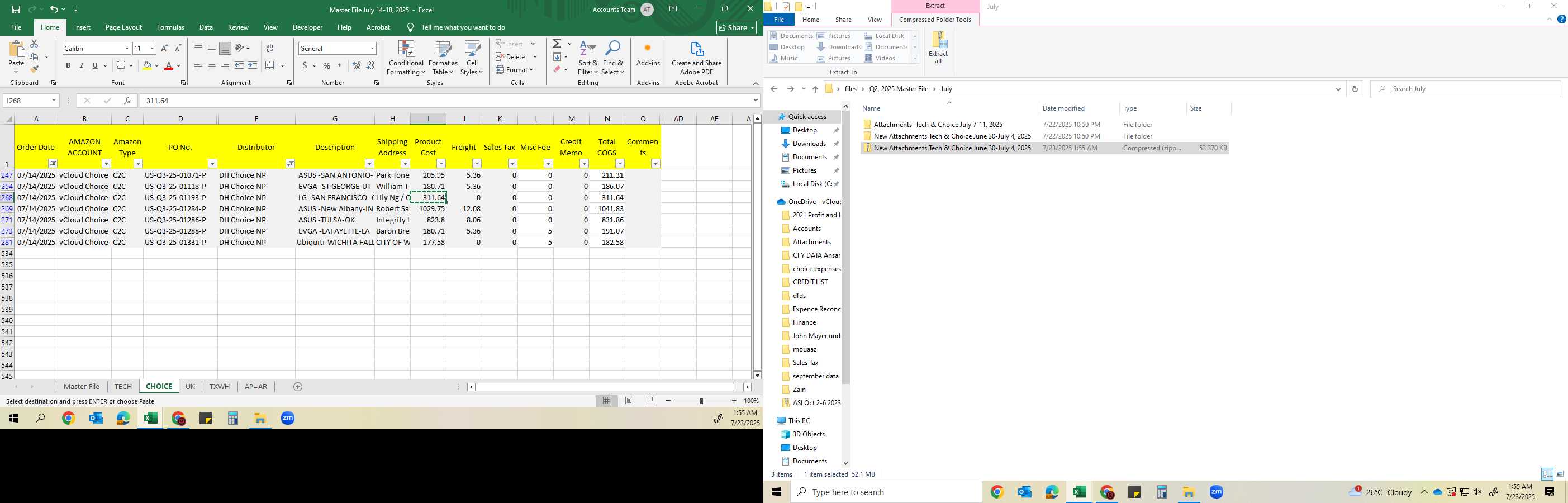Open the Description column filter dropdown

[369, 163]
